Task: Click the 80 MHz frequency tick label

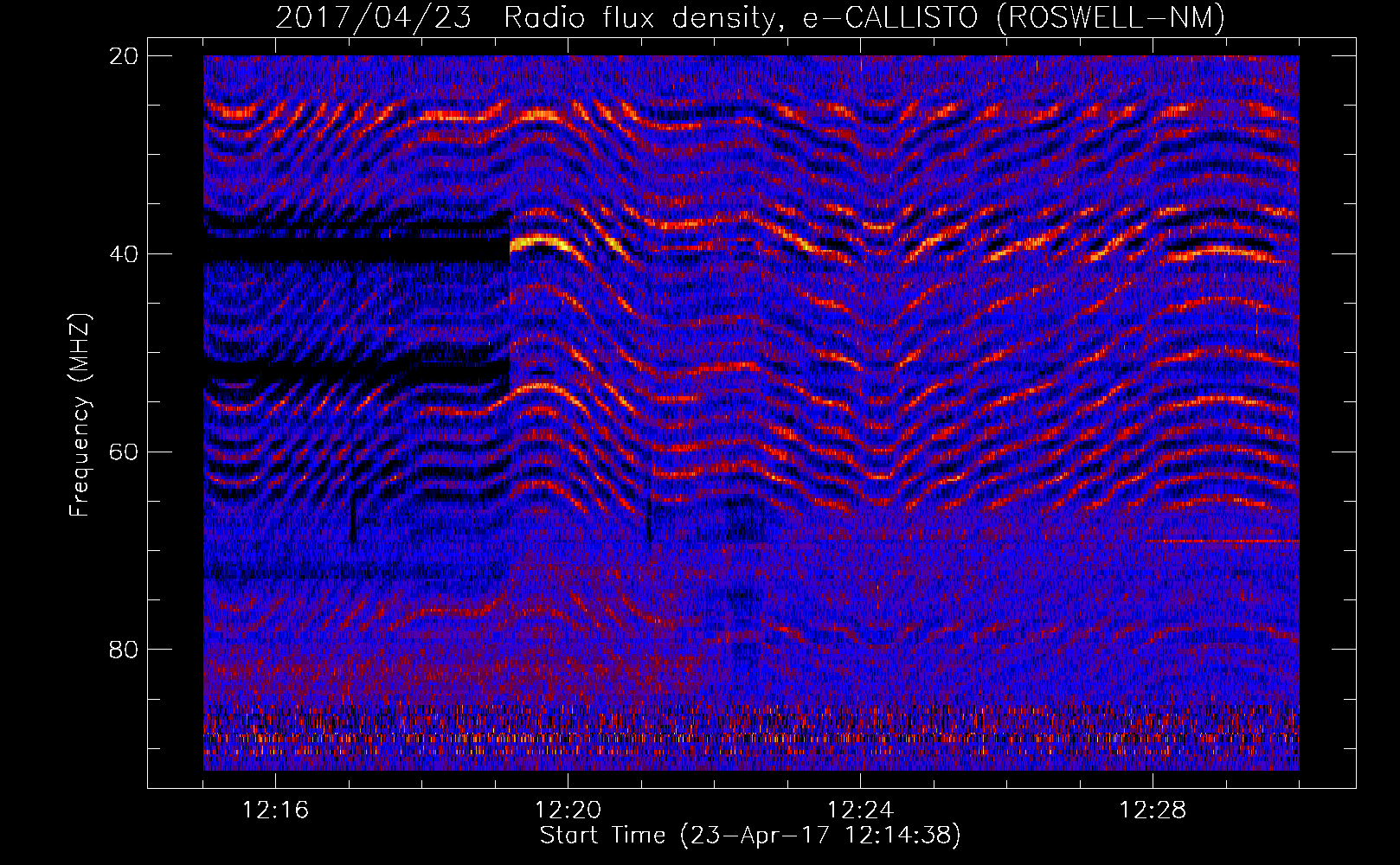Action: (x=124, y=650)
